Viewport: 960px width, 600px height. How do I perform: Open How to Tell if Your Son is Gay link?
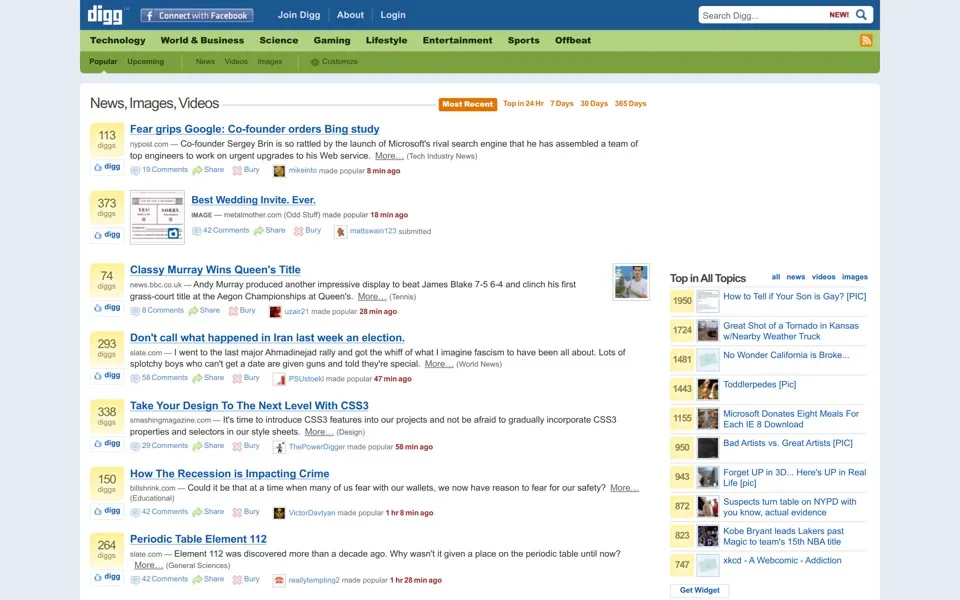[795, 296]
